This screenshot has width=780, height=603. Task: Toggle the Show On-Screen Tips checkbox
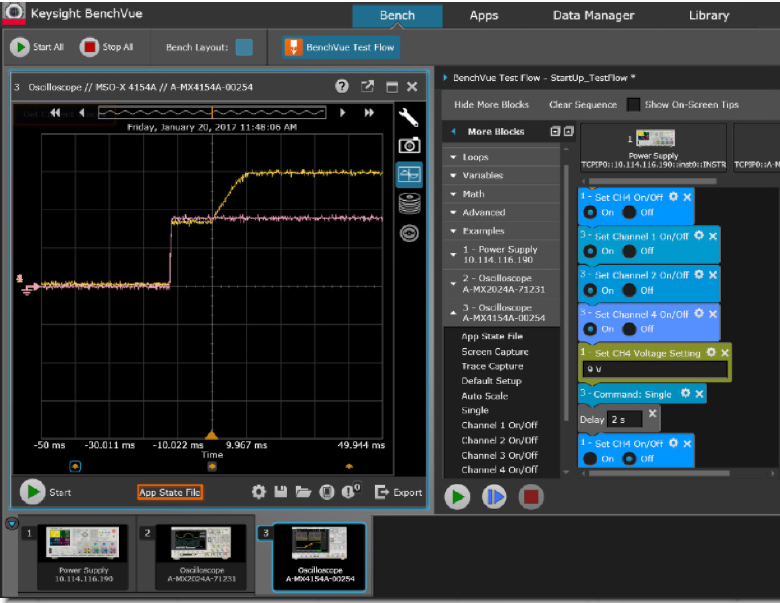pyautogui.click(x=633, y=104)
